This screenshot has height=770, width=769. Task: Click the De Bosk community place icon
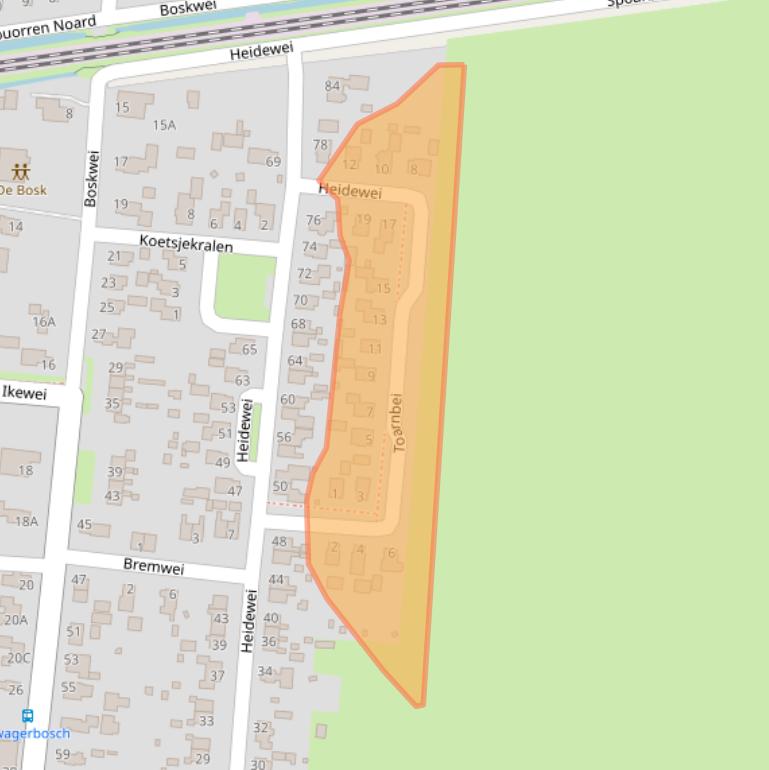click(x=20, y=171)
